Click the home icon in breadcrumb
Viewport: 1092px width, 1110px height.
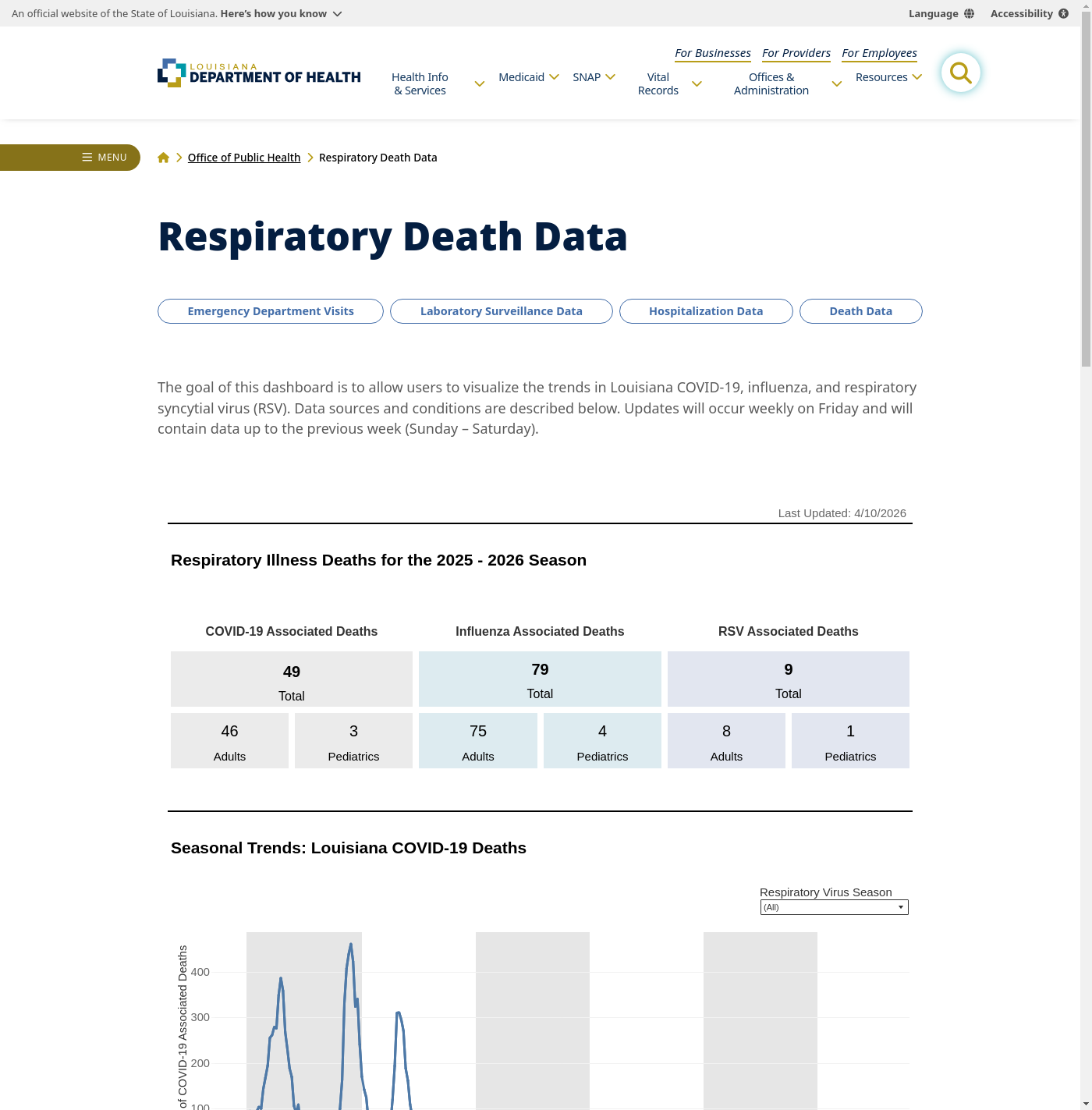(x=163, y=158)
